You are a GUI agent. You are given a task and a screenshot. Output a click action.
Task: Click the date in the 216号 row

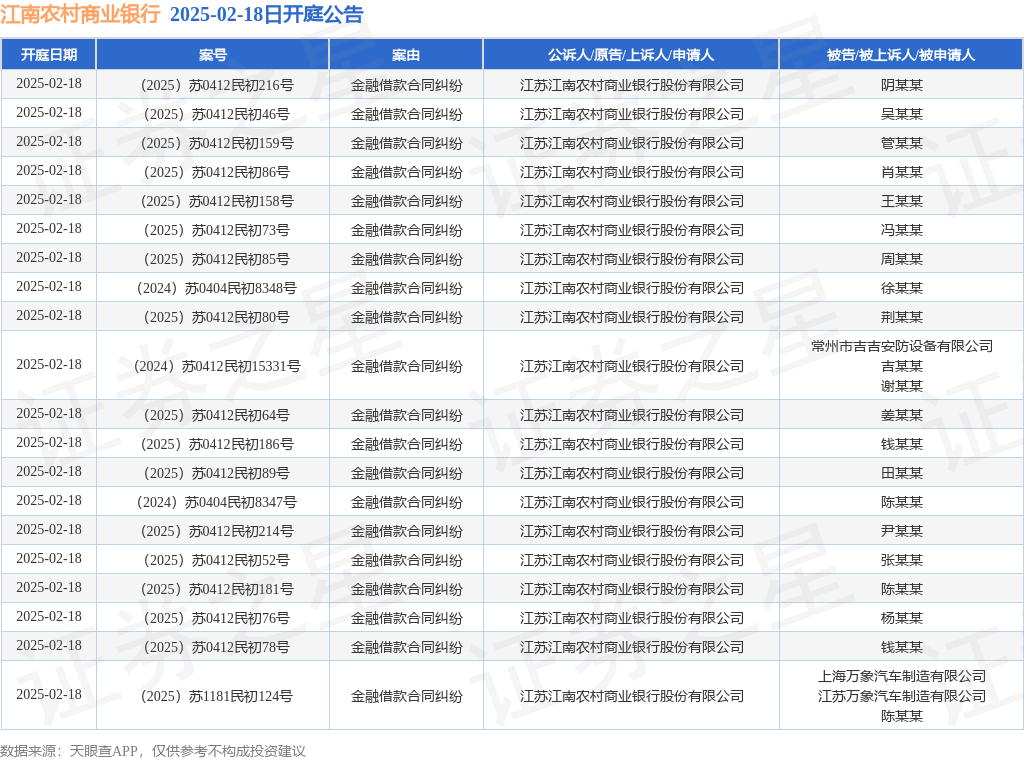(49, 84)
